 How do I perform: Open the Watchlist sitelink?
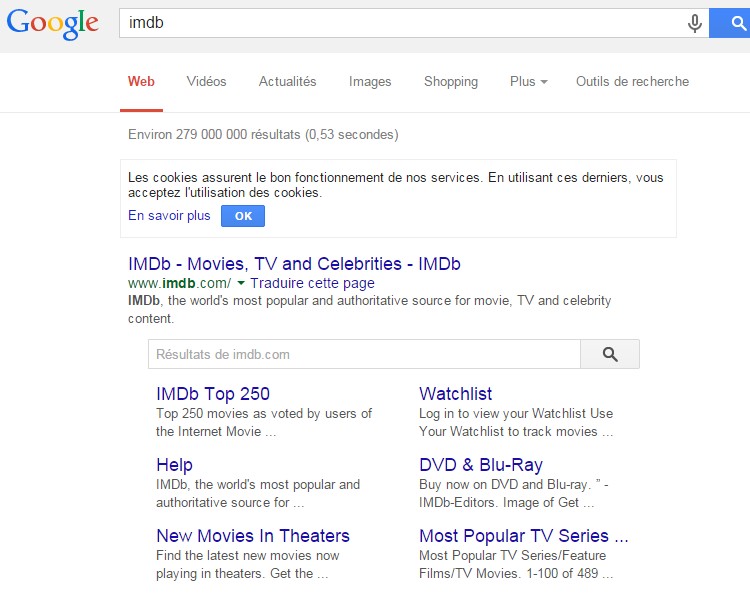pyautogui.click(x=455, y=394)
